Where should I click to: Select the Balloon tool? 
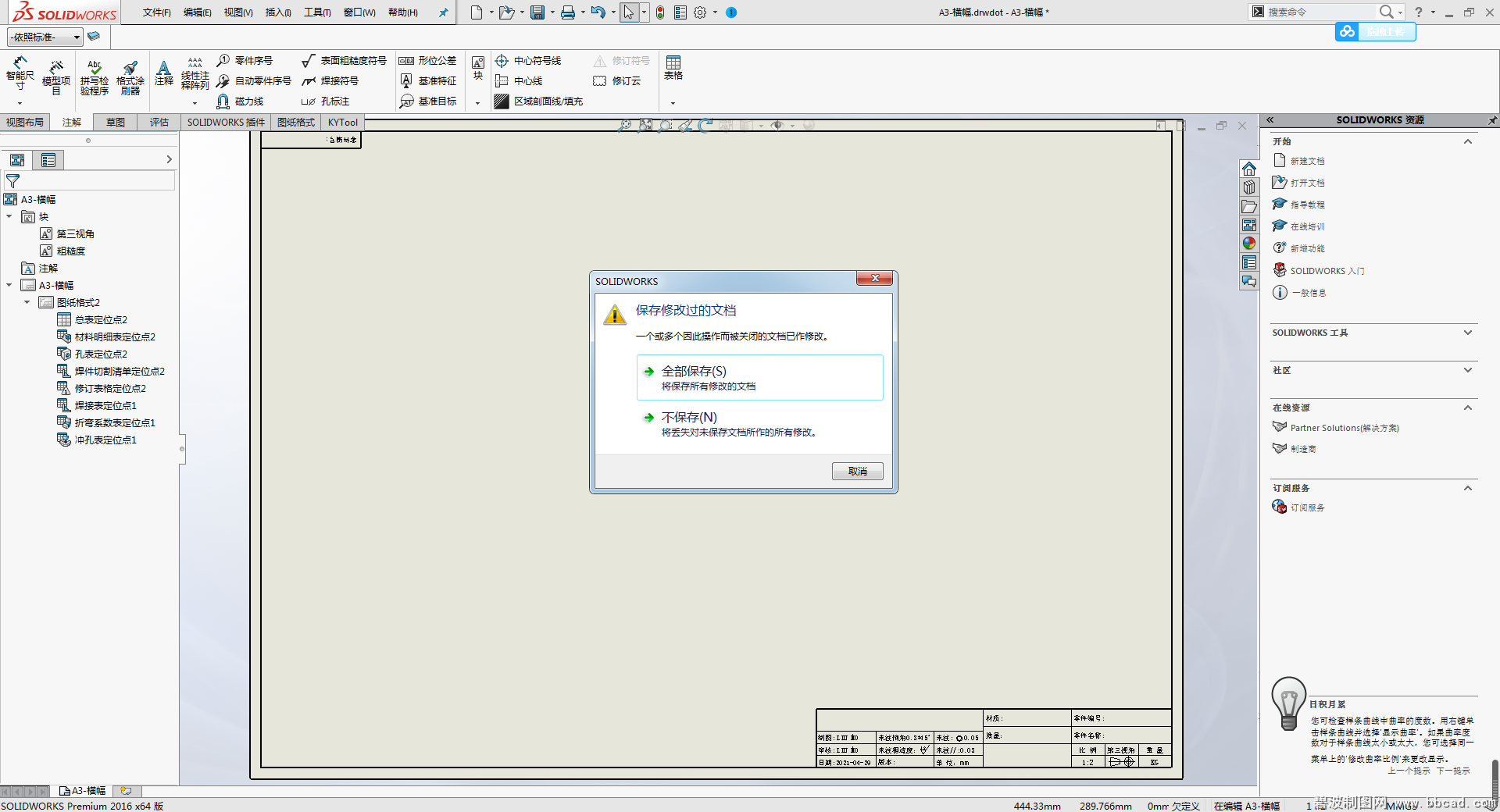click(245, 60)
